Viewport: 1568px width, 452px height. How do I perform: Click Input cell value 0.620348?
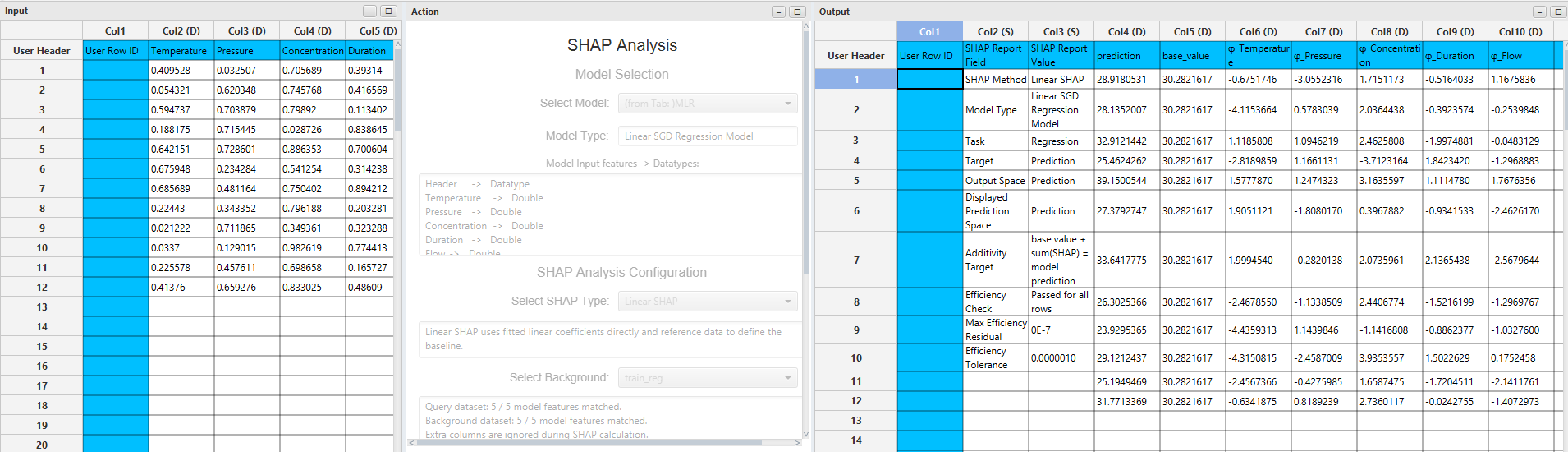247,90
